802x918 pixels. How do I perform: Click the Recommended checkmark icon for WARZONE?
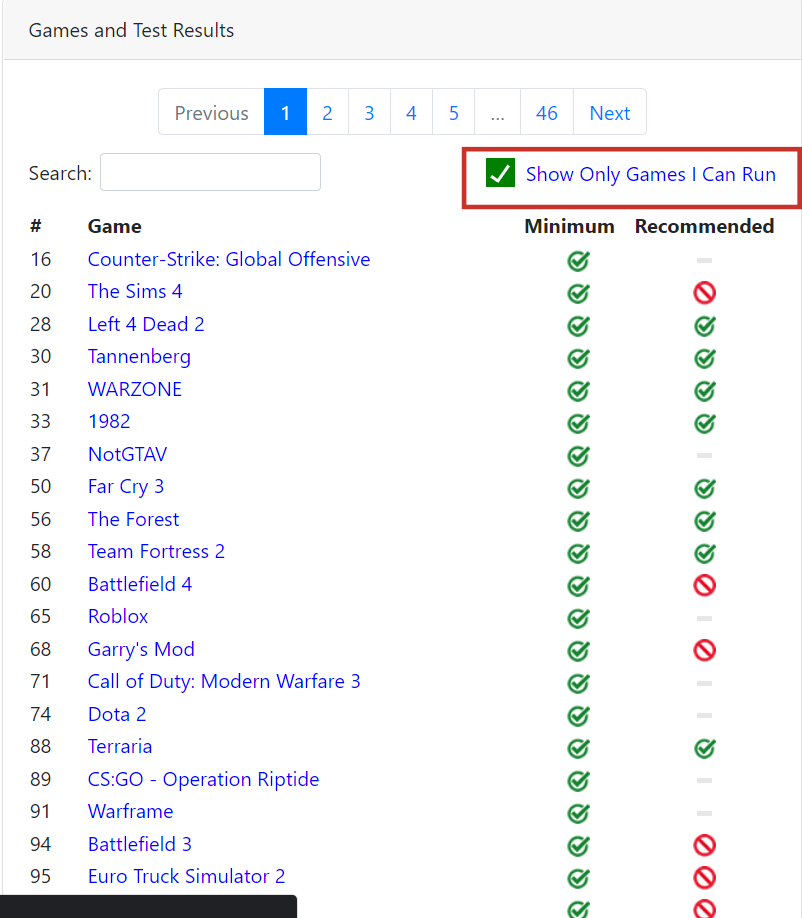coord(705,391)
